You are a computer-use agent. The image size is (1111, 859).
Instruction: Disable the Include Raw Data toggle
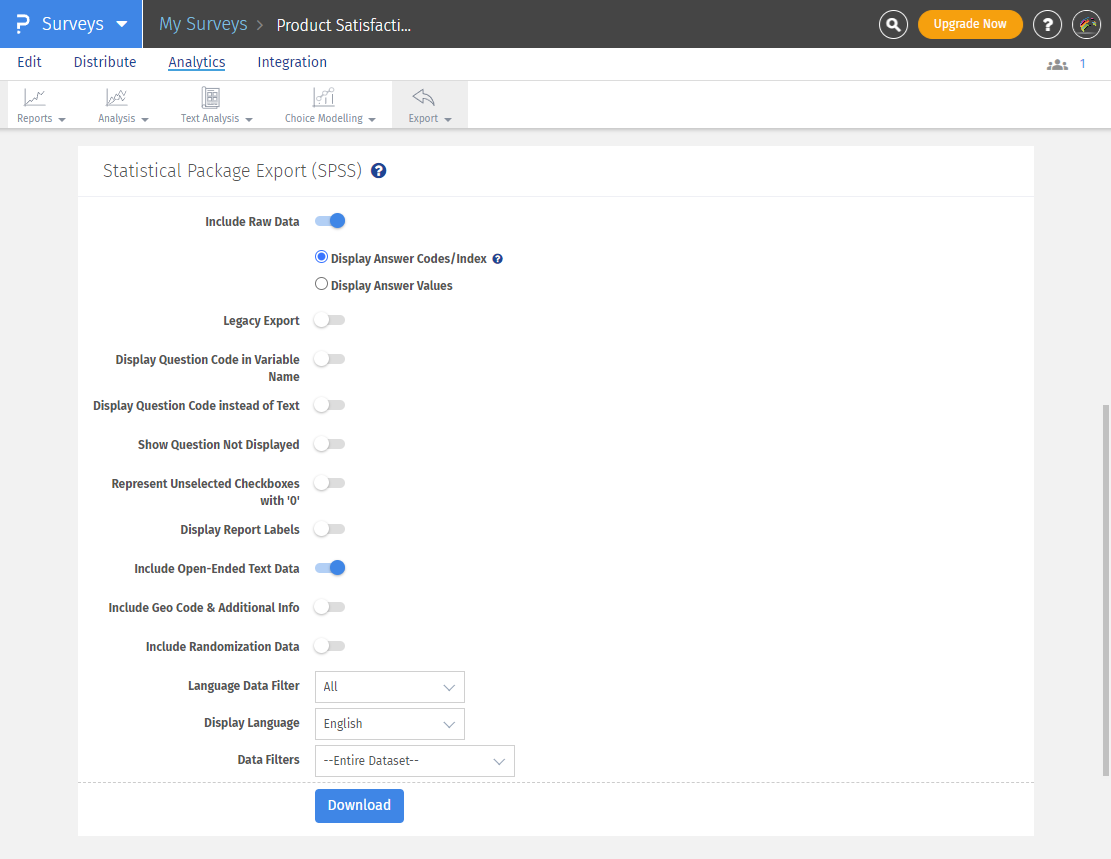330,220
